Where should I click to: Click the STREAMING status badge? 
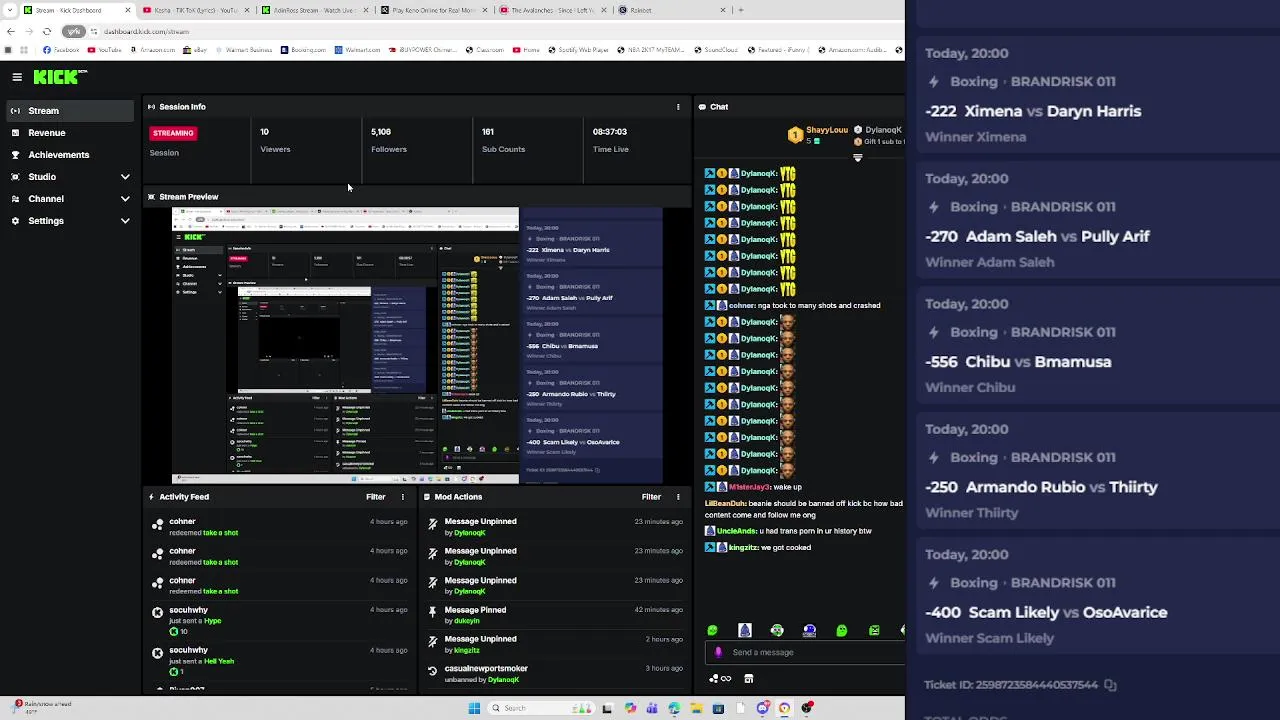(x=173, y=133)
